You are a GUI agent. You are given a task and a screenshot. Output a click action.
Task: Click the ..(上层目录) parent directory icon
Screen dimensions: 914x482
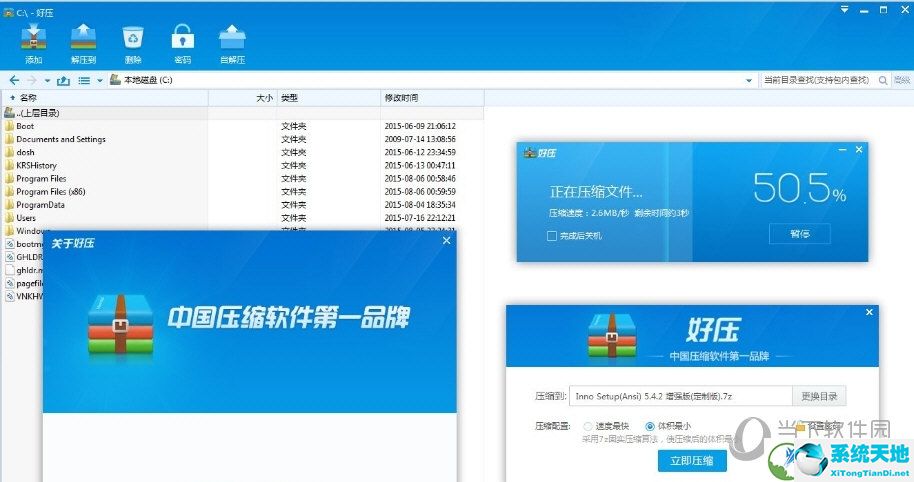pyautogui.click(x=9, y=112)
